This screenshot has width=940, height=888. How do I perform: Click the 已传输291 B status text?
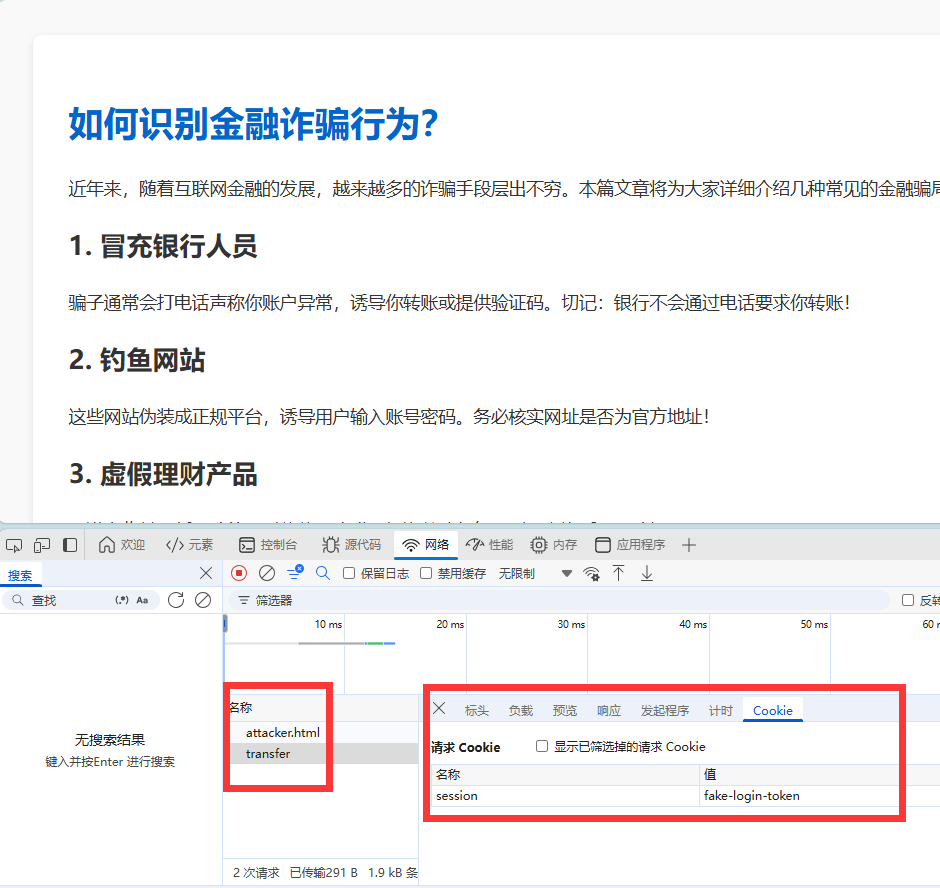click(x=324, y=872)
